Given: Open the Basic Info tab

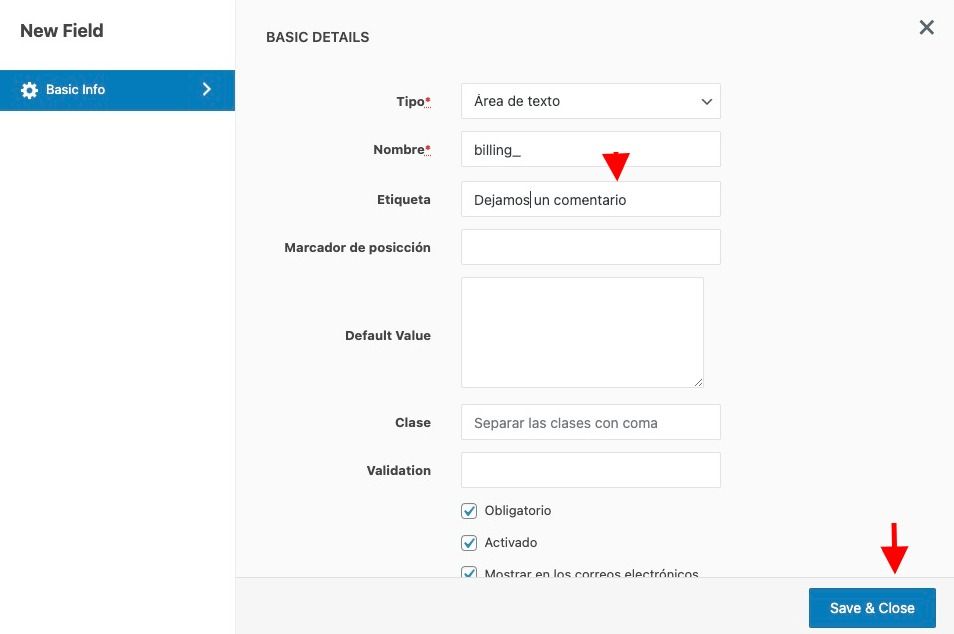Looking at the screenshot, I should 117,90.
